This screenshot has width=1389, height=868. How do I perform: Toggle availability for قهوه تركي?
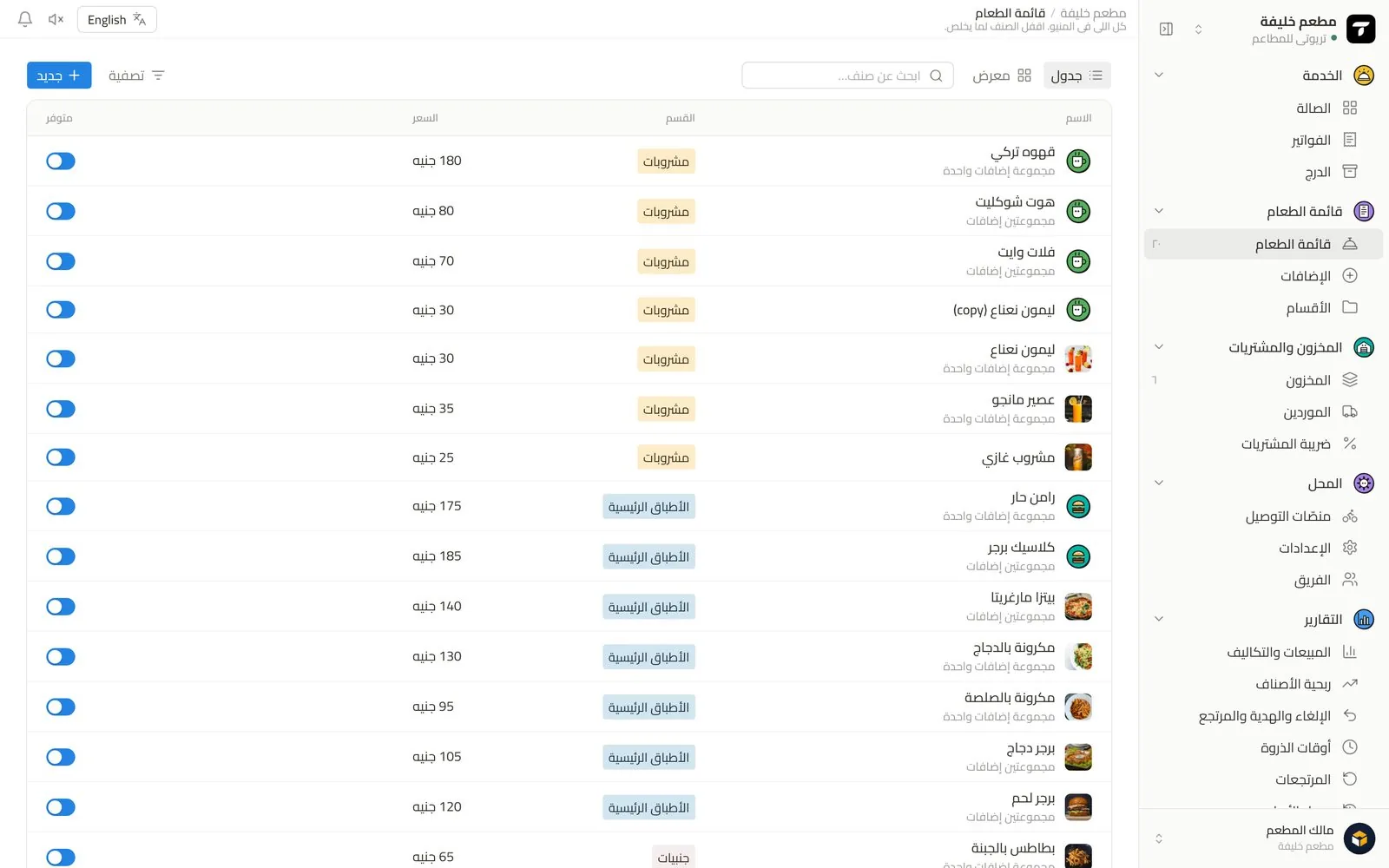61,161
